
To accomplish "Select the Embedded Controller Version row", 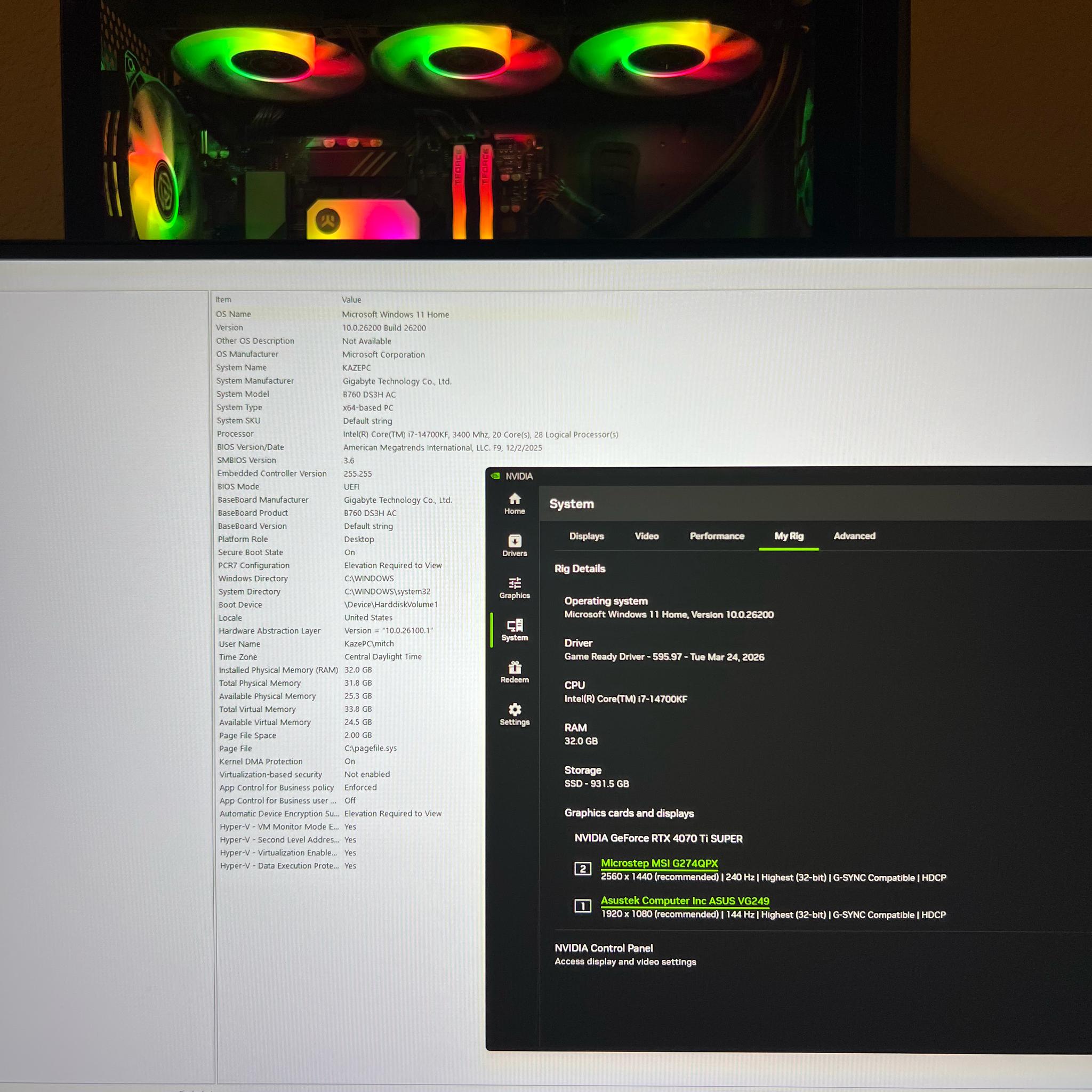I will (295, 473).
